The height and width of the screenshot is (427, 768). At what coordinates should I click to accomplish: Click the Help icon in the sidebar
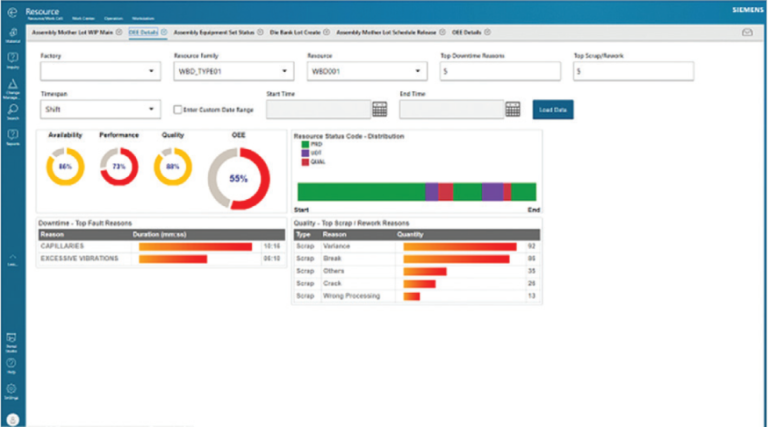12,363
